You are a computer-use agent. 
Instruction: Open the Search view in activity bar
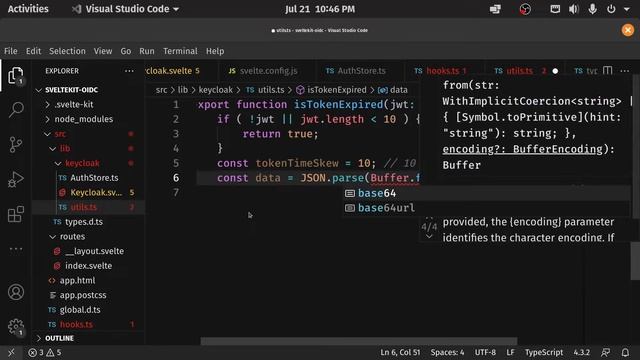pos(16,110)
